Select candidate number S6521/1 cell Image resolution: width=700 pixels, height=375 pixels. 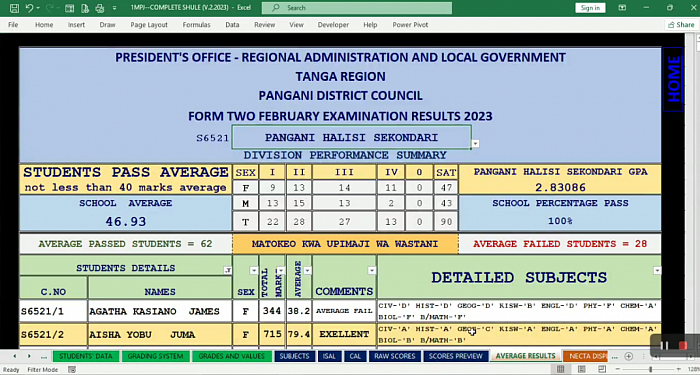(x=53, y=311)
